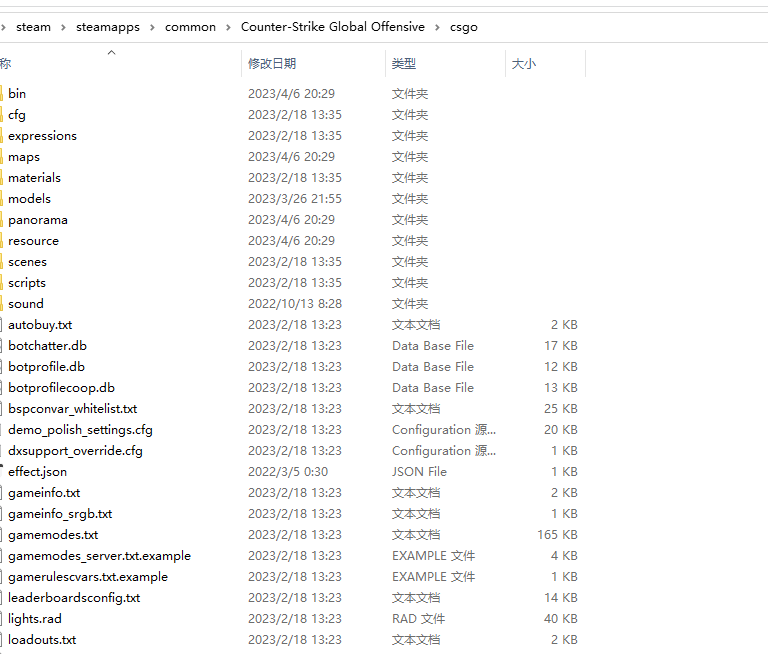Select the scripts folder
This screenshot has width=768, height=654.
pos(27,283)
